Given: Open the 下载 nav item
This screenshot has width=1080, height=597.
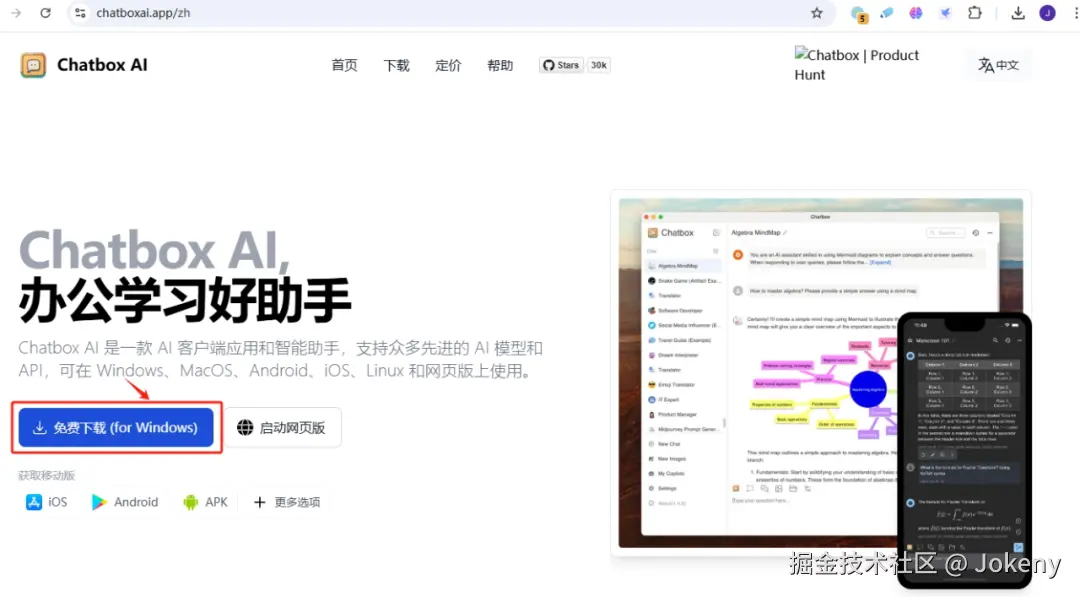Looking at the screenshot, I should coord(397,65).
